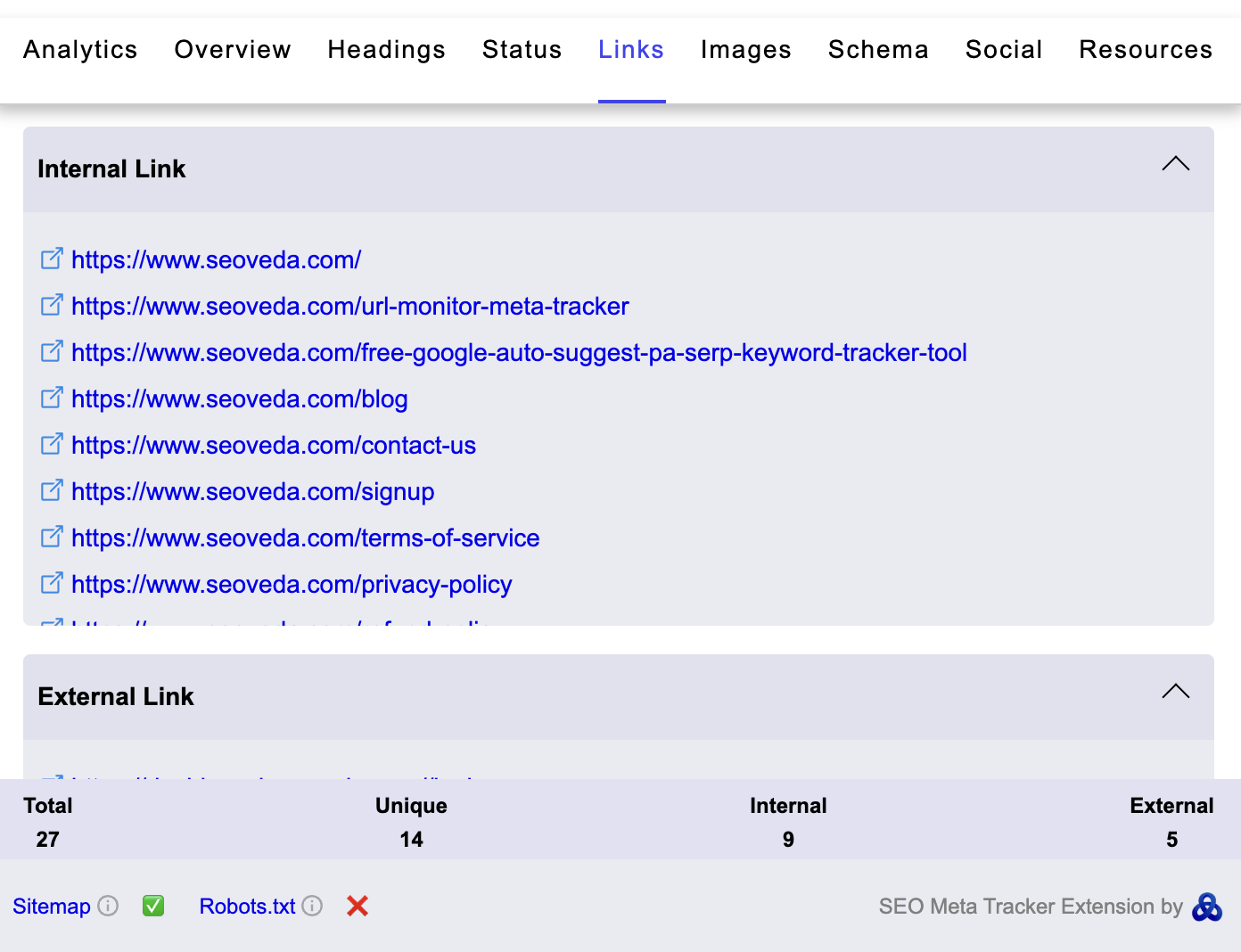This screenshot has width=1241, height=952.
Task: Click the Robots.txt info icon
Action: click(x=312, y=907)
